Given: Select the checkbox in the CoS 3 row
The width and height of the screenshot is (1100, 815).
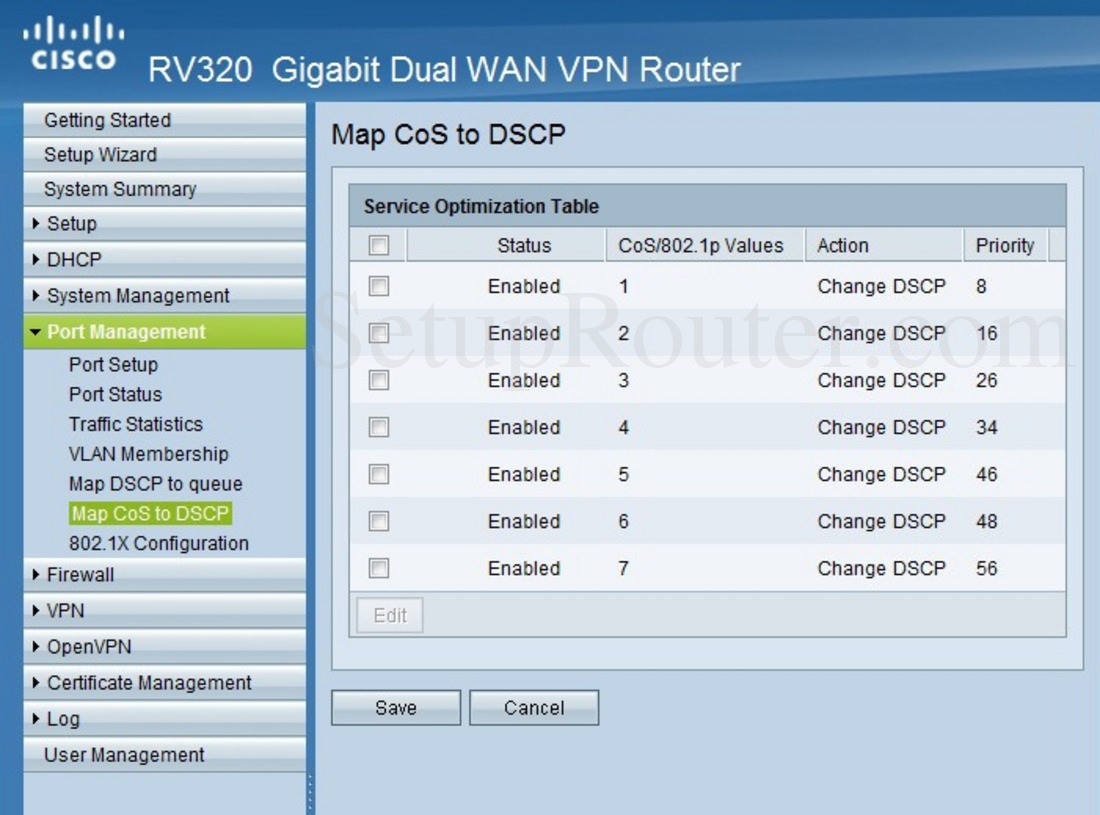Looking at the screenshot, I should 379,380.
